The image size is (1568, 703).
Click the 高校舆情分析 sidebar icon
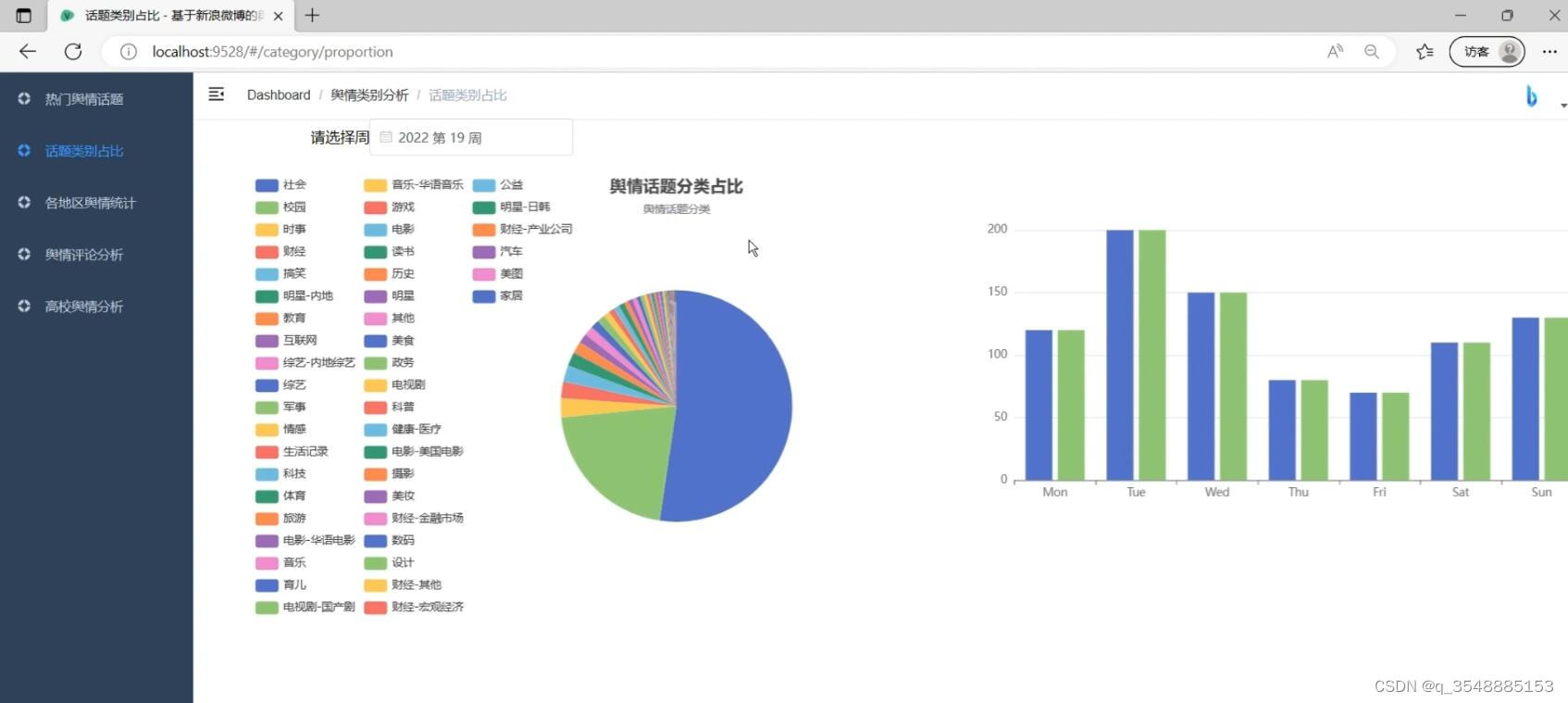[x=24, y=306]
